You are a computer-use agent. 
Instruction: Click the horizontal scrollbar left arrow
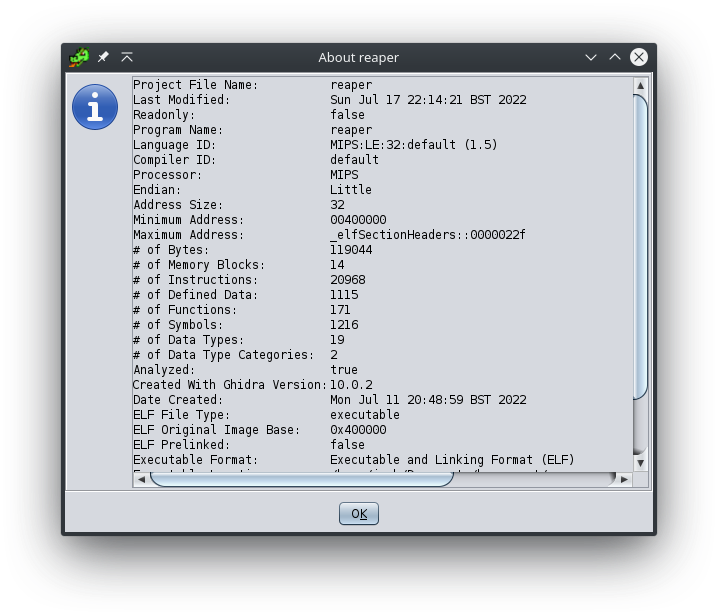(x=141, y=480)
